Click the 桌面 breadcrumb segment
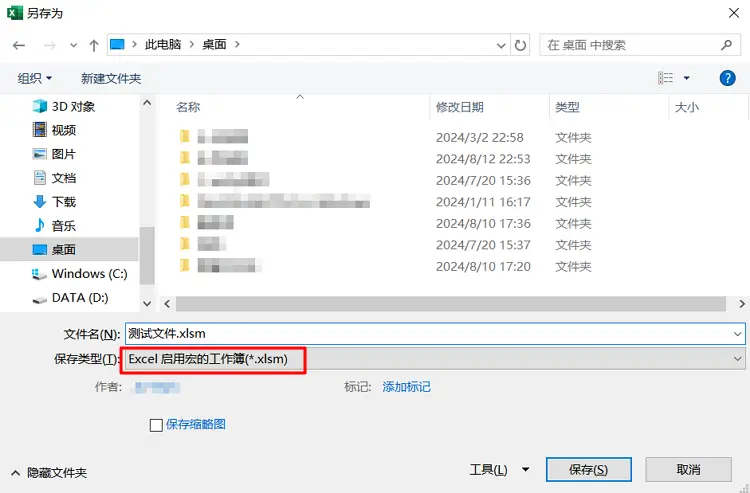 click(214, 44)
